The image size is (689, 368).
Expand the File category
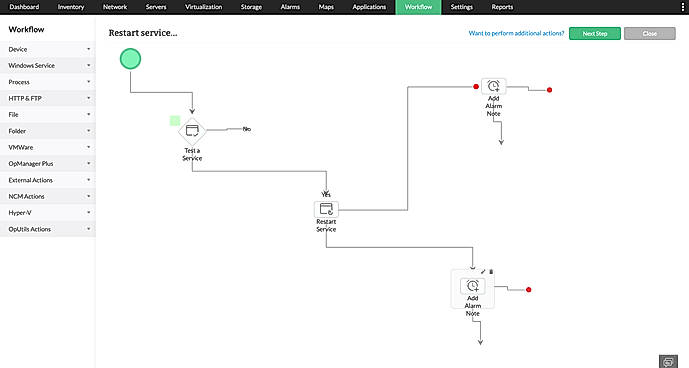(48, 114)
